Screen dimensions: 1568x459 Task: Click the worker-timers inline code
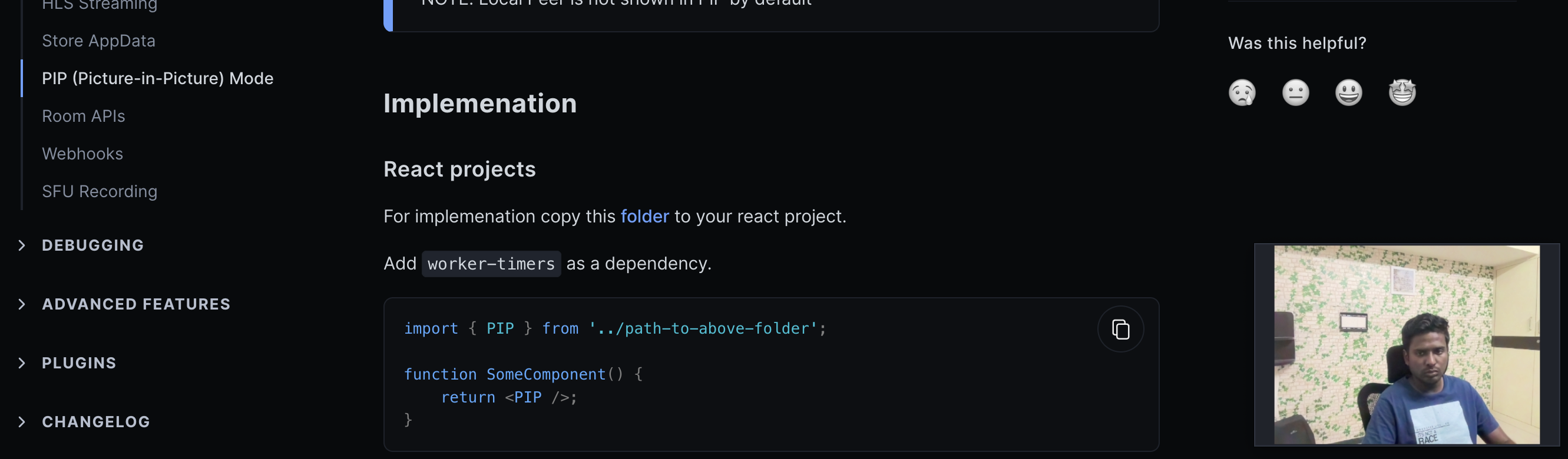point(491,264)
